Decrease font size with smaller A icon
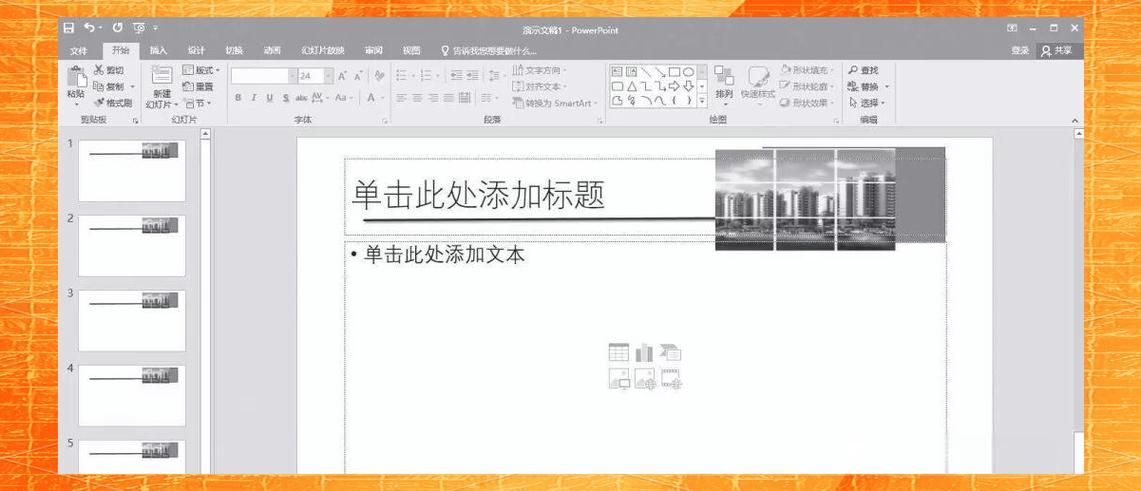This screenshot has height=491, width=1141. click(x=358, y=76)
